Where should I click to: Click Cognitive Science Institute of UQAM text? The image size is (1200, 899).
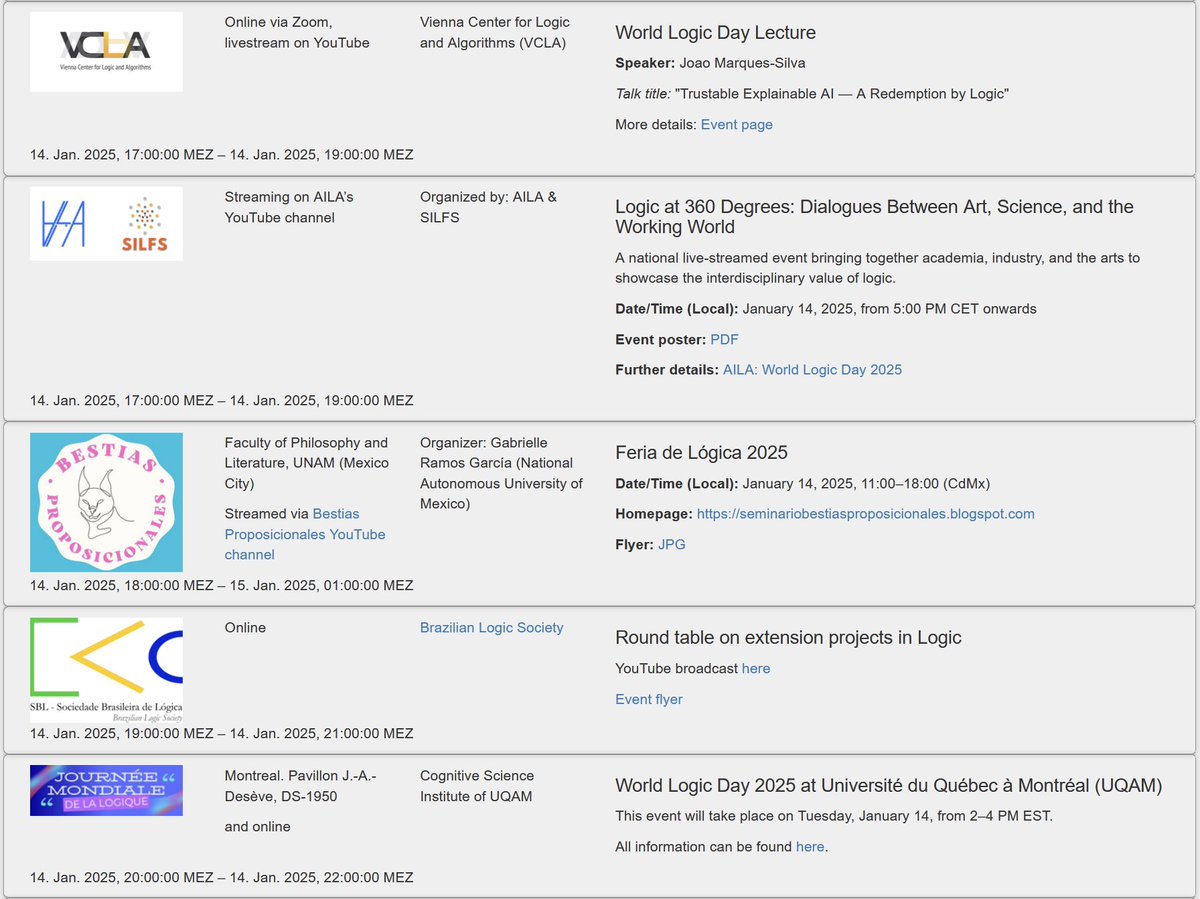pyautogui.click(x=477, y=786)
